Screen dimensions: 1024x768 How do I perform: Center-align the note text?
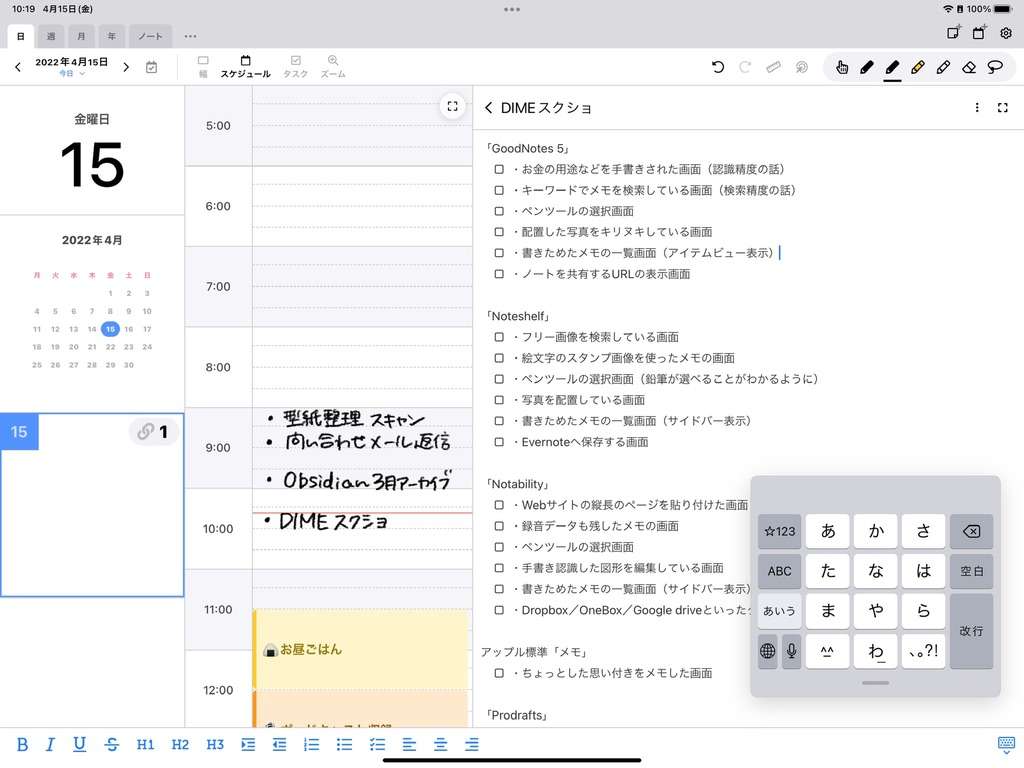click(x=441, y=744)
